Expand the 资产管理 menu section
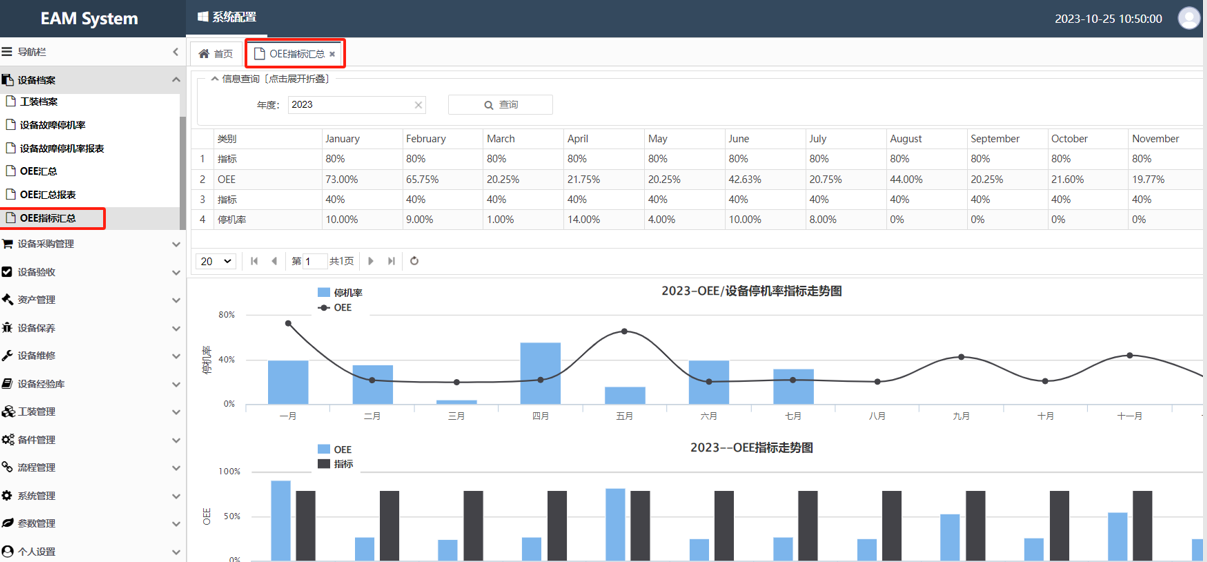1207x562 pixels. (90, 300)
